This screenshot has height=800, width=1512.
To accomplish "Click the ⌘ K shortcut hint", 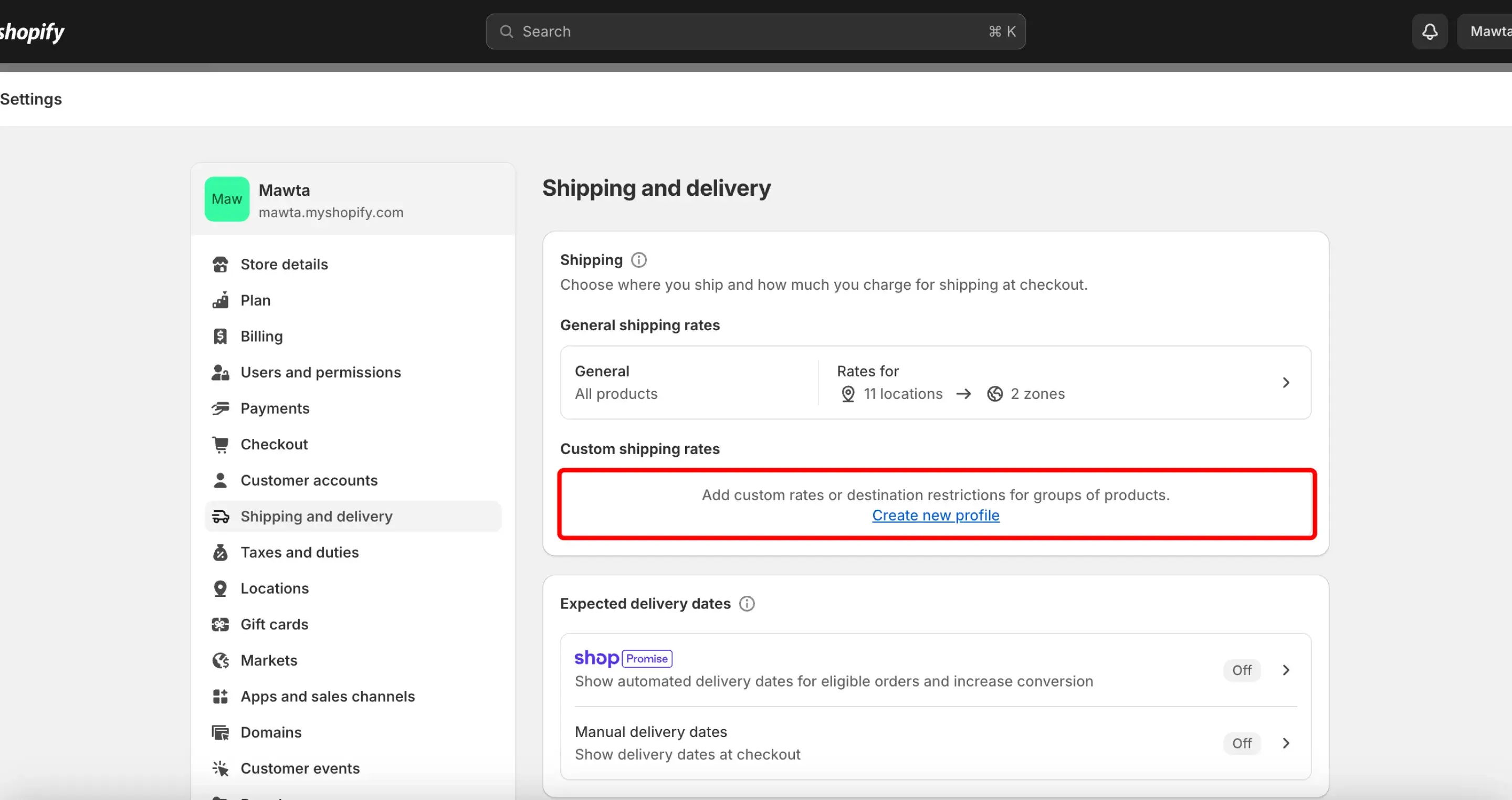I will pos(1002,31).
